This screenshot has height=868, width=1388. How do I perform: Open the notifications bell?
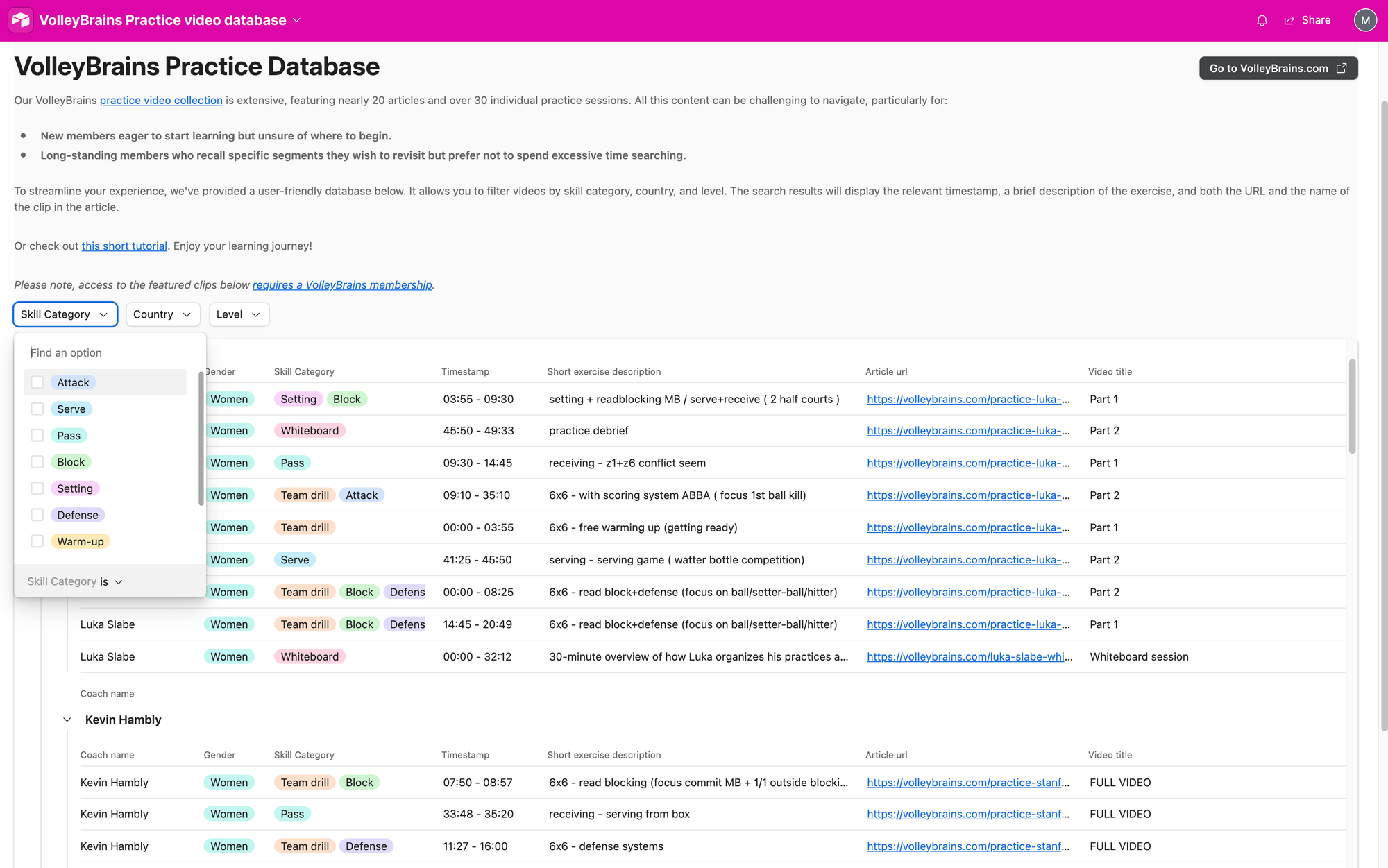pyautogui.click(x=1262, y=20)
